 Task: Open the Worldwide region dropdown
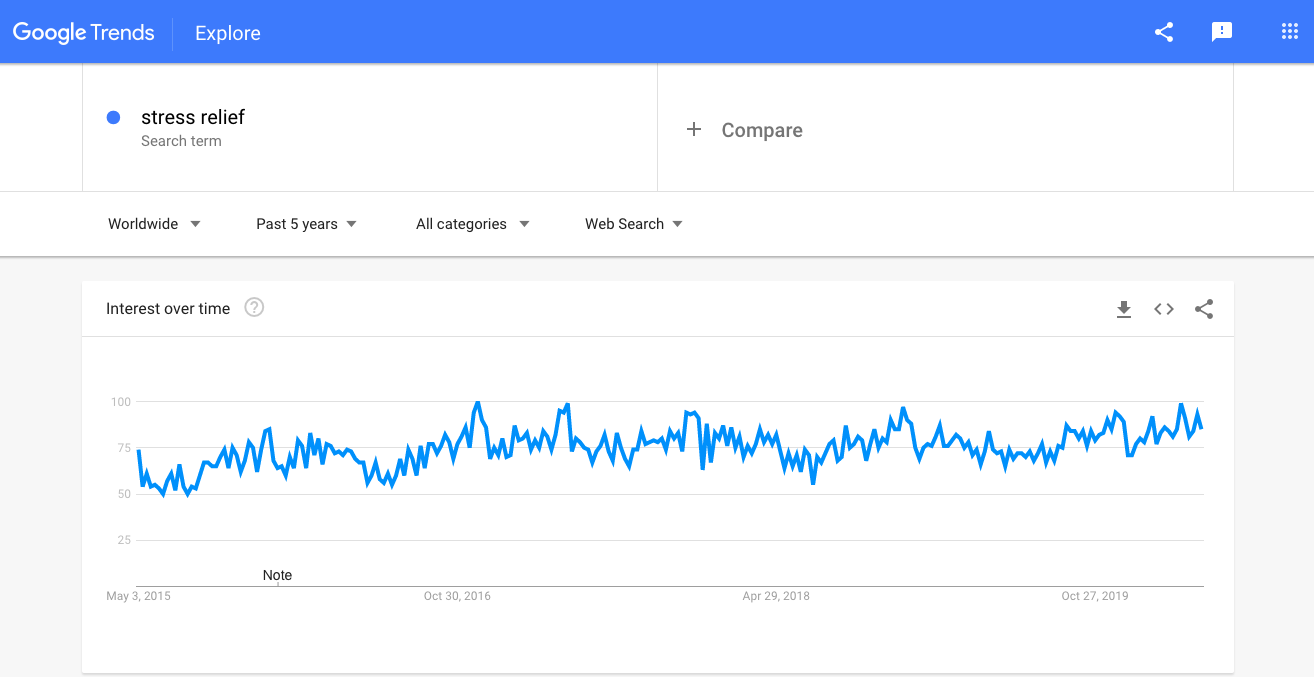[152, 224]
